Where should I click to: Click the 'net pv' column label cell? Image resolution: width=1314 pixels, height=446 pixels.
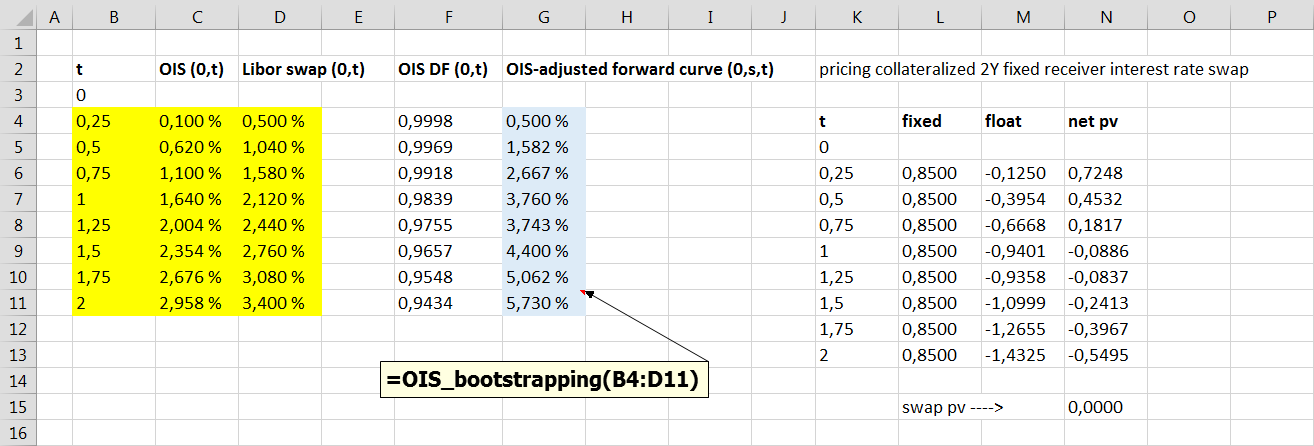tap(1106, 121)
